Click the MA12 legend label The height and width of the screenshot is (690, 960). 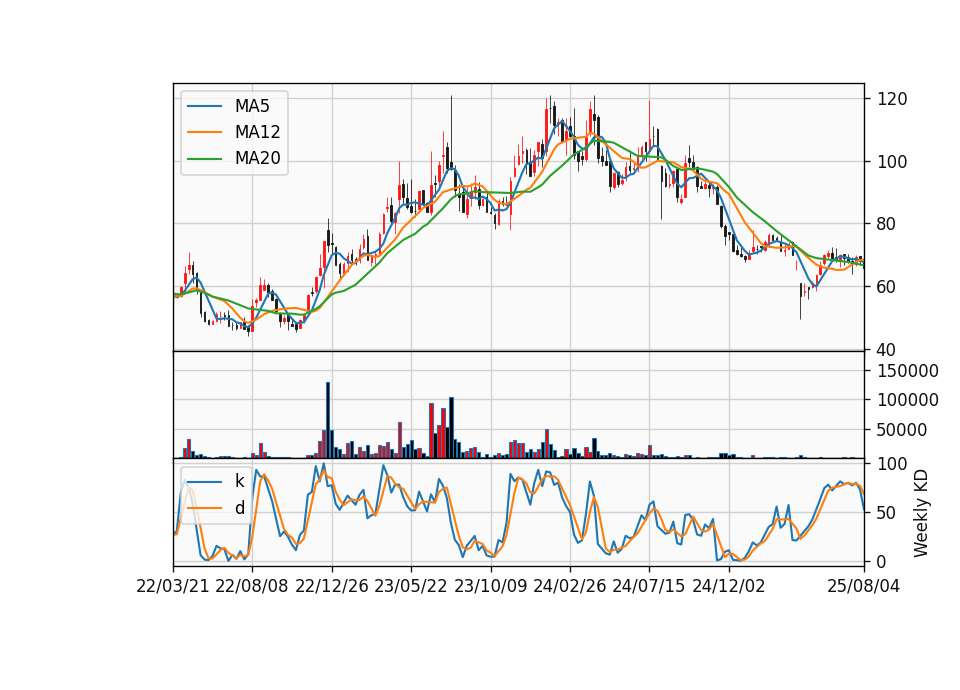point(257,132)
